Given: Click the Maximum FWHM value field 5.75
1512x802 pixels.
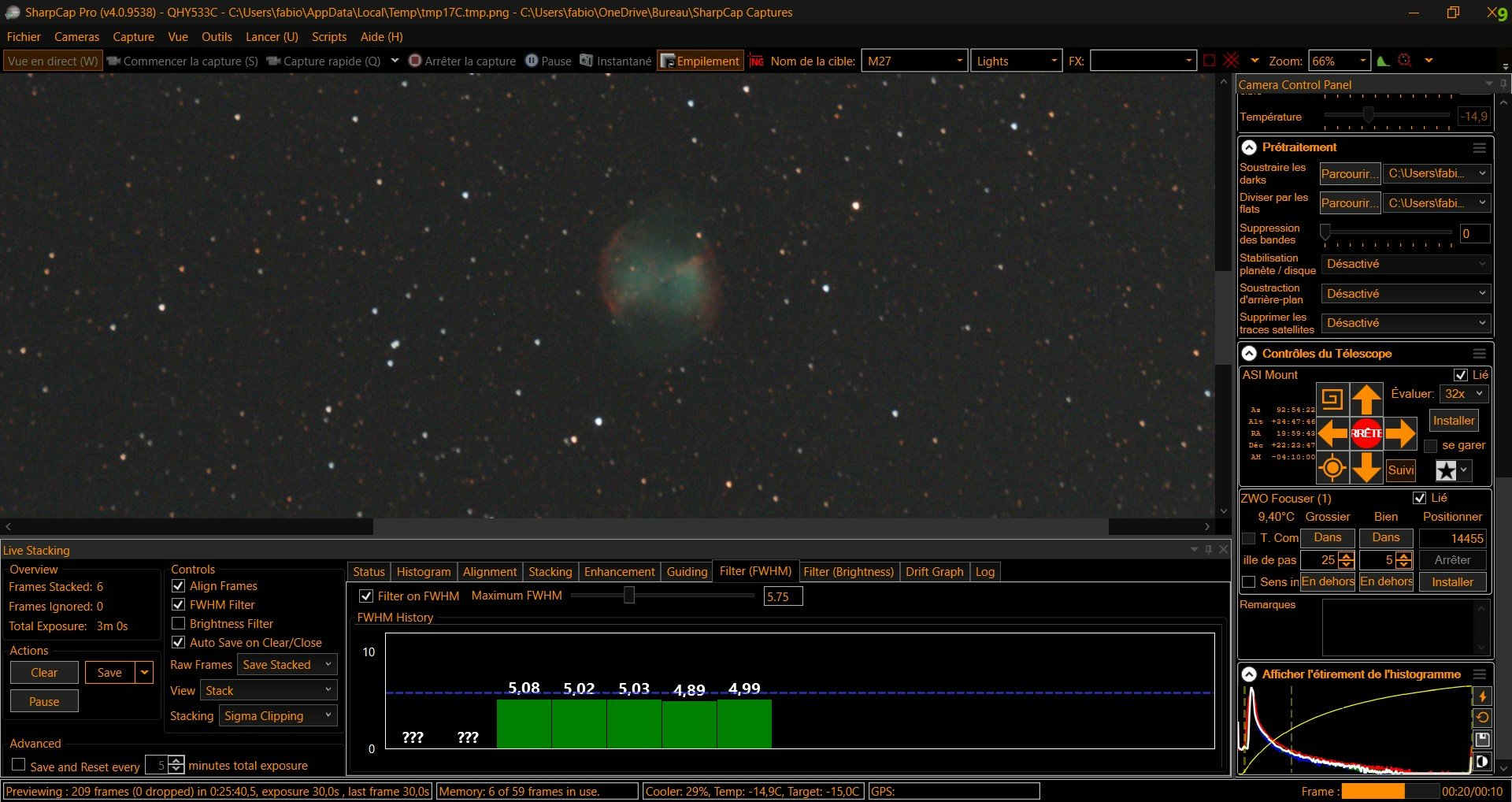Looking at the screenshot, I should coord(784,596).
